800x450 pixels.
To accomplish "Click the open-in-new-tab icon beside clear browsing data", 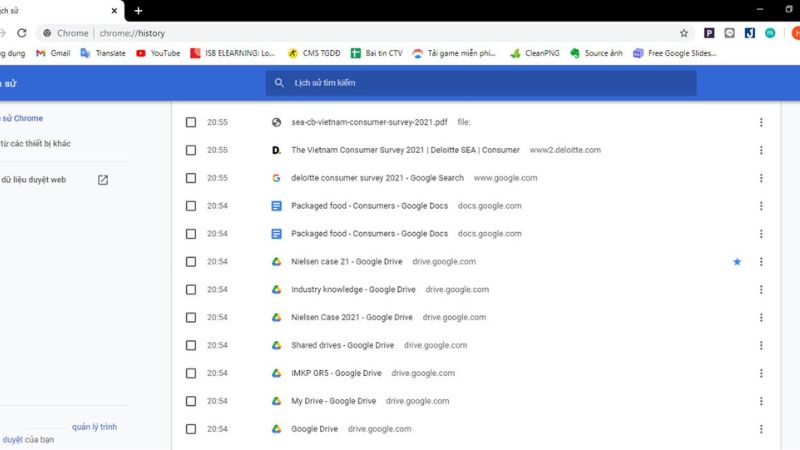I will coord(103,180).
